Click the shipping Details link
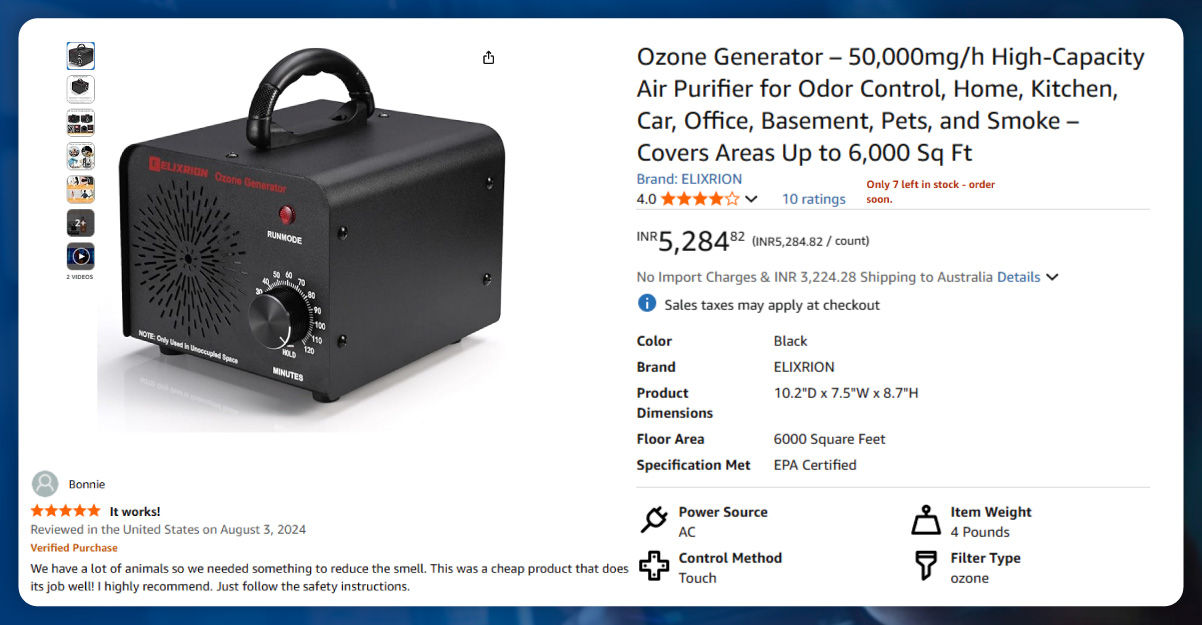1202x625 pixels. click(x=1018, y=277)
